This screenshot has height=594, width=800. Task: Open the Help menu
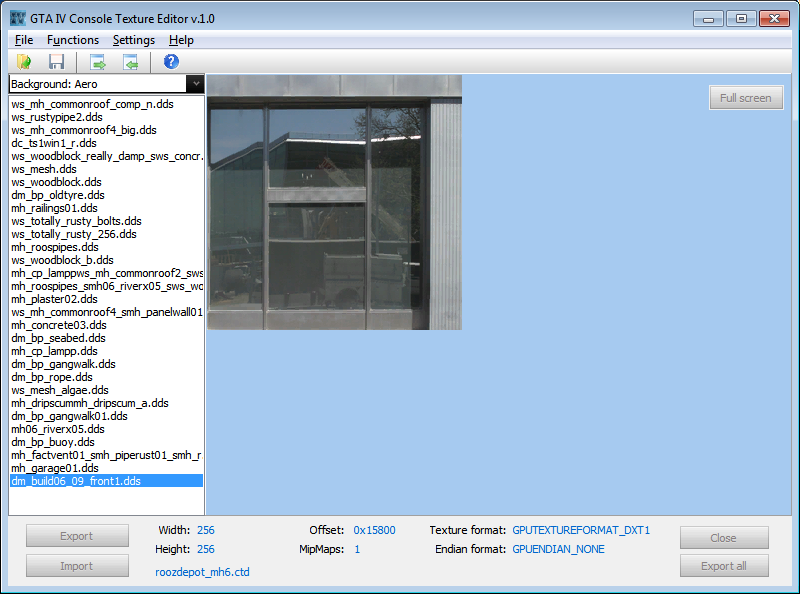[181, 40]
